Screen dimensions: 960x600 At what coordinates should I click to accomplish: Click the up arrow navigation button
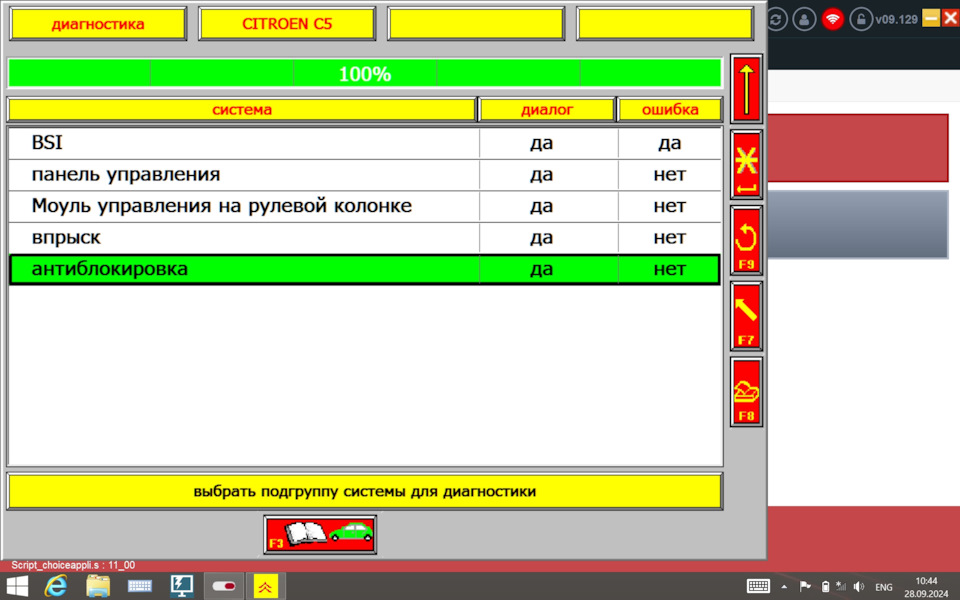[746, 89]
